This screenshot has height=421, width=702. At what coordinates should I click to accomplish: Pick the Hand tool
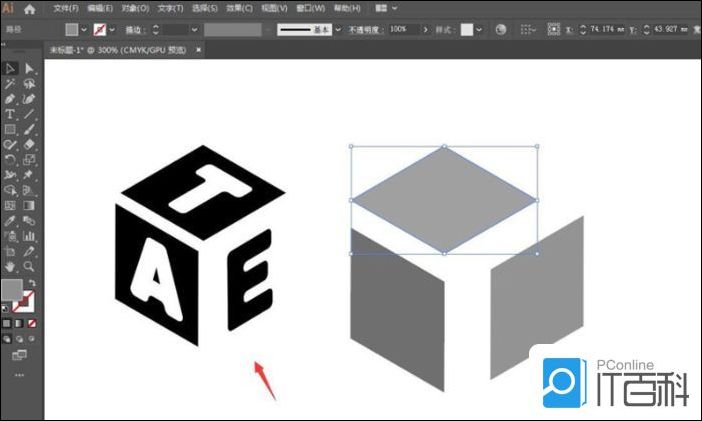tap(10, 266)
